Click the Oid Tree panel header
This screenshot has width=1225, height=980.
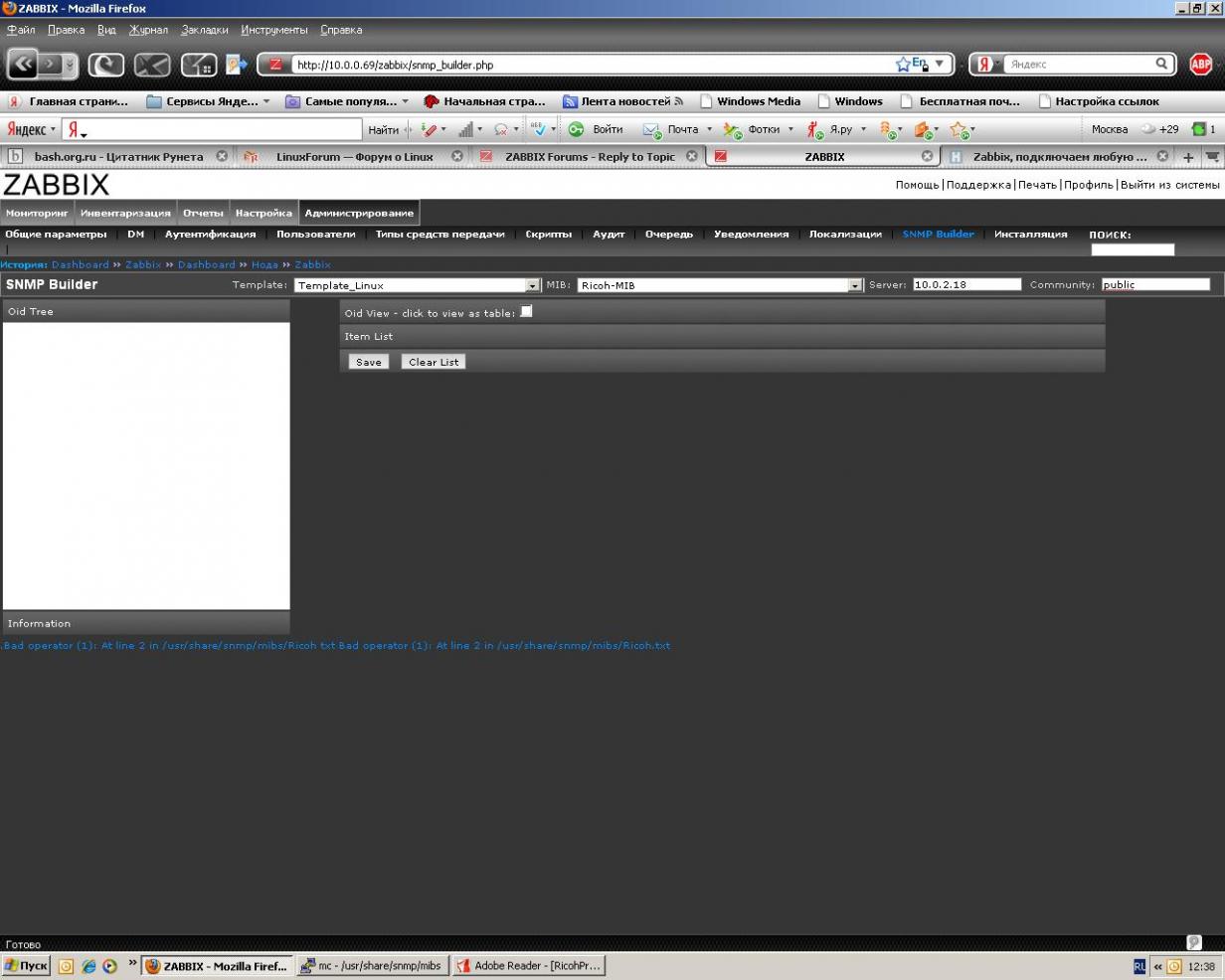point(146,311)
